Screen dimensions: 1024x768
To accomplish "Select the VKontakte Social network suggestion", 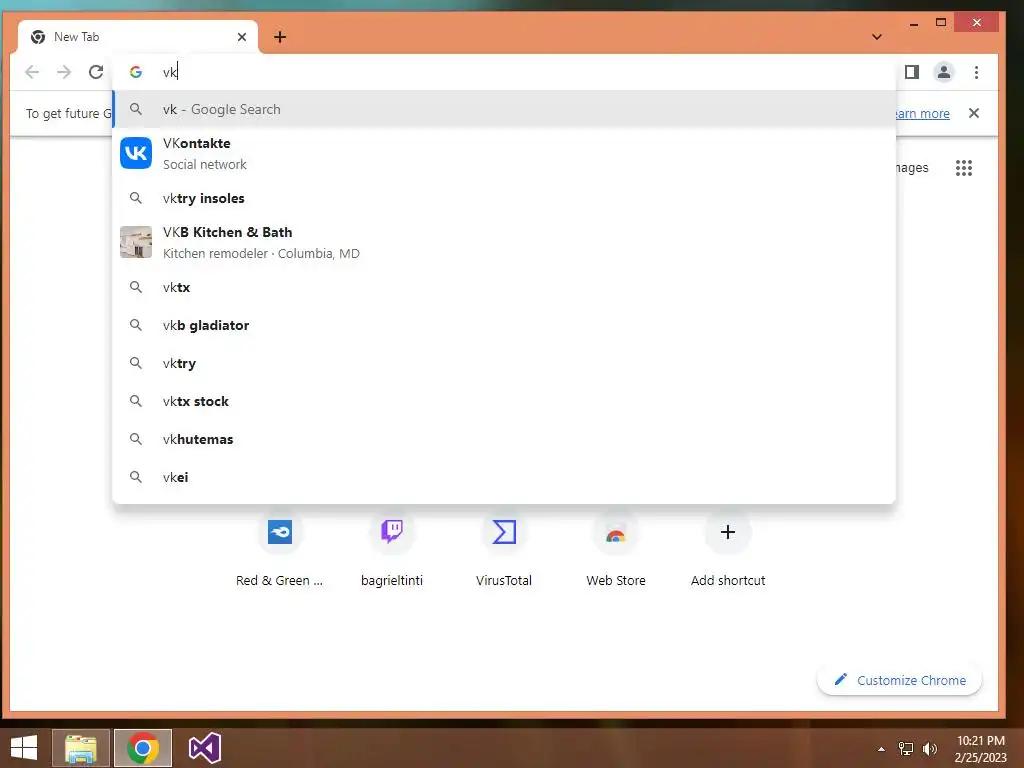I will [504, 153].
